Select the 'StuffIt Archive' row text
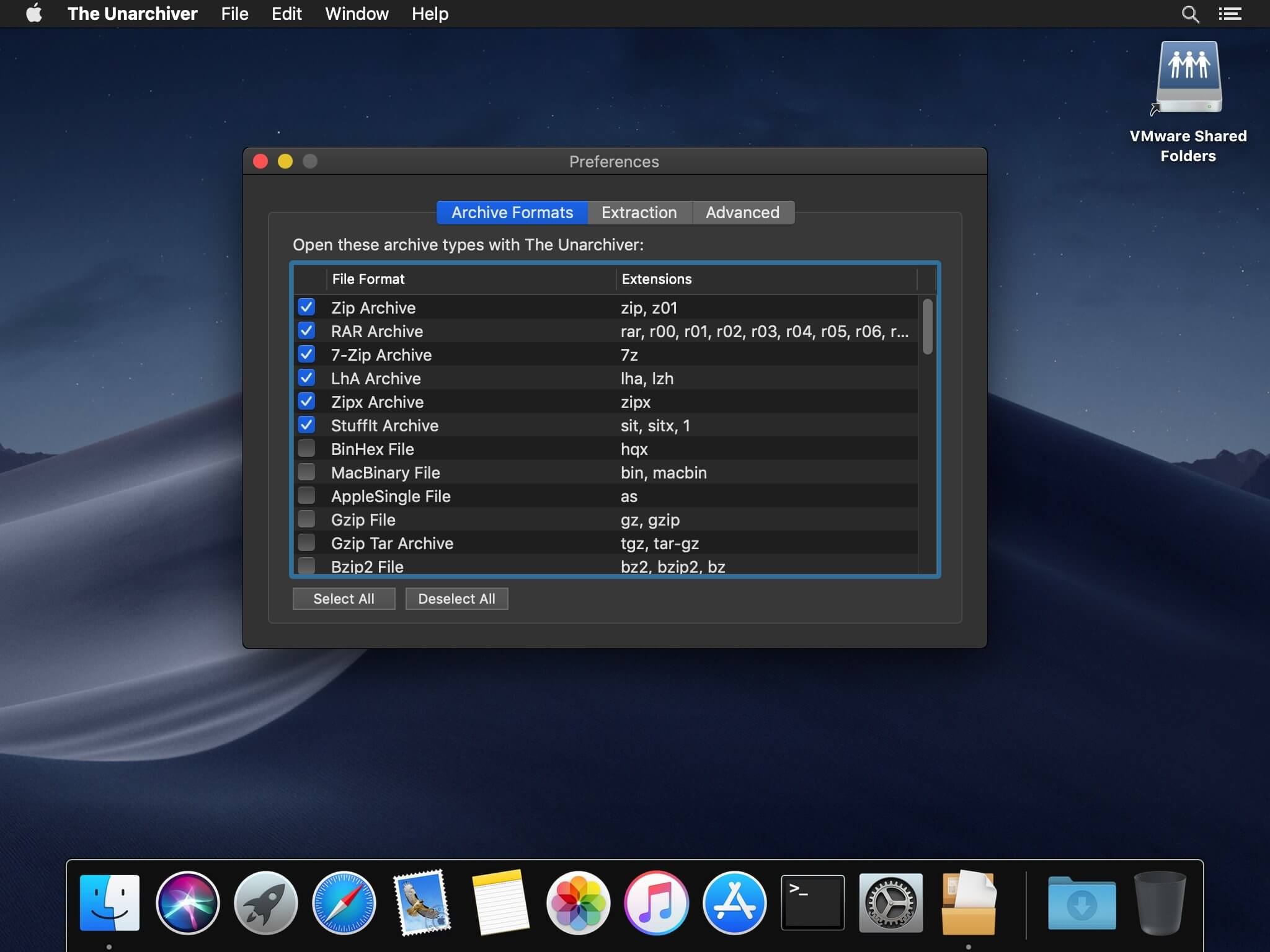 click(x=384, y=425)
